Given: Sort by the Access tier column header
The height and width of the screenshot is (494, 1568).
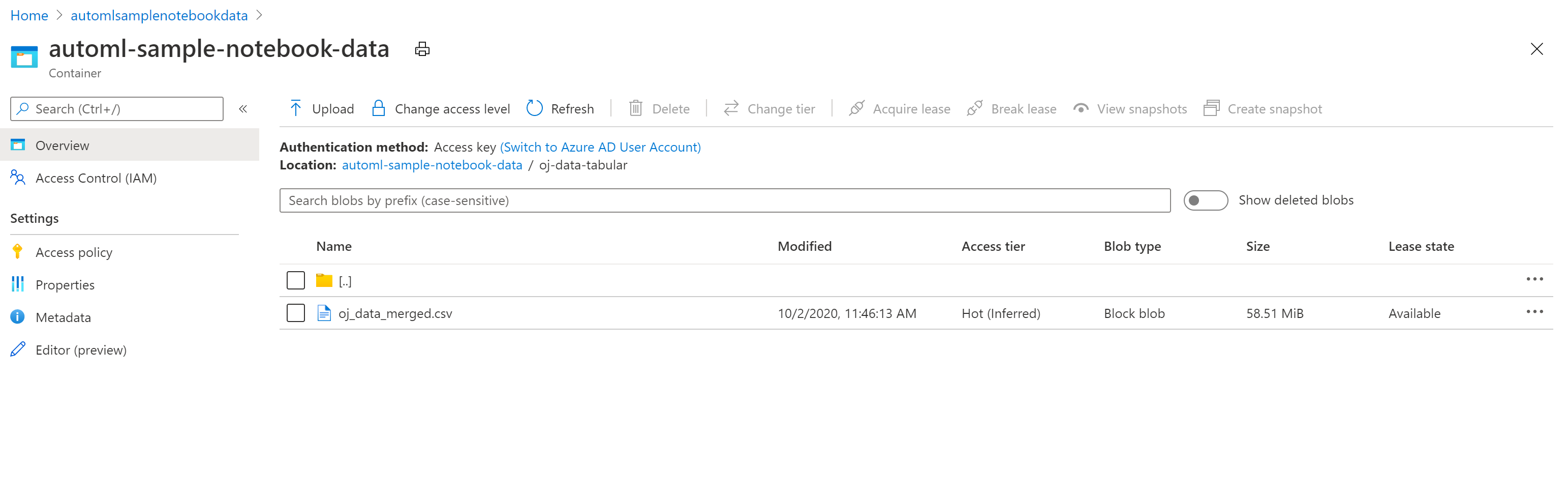Looking at the screenshot, I should pos(993,246).
